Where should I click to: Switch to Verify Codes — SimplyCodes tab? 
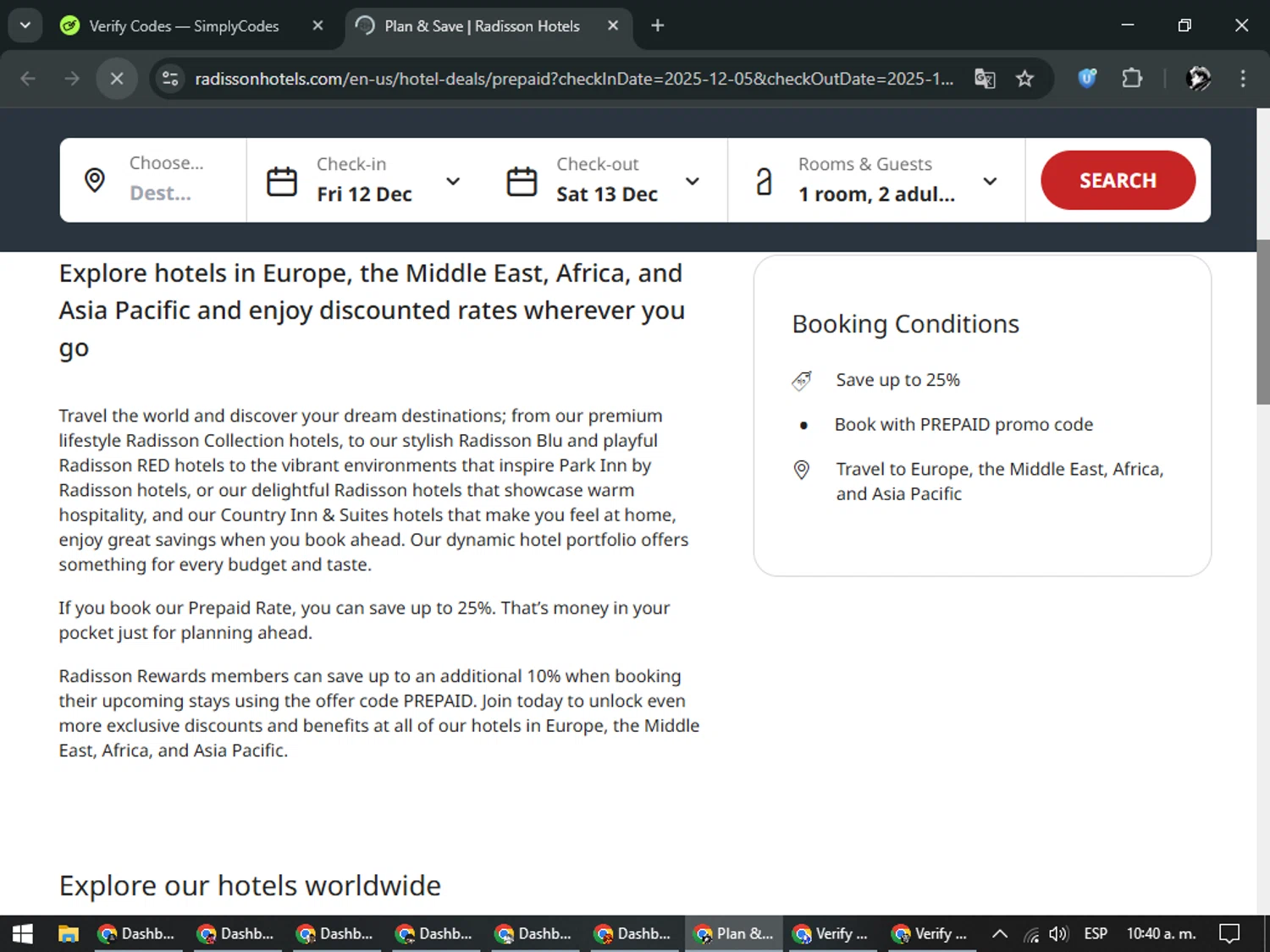[185, 26]
